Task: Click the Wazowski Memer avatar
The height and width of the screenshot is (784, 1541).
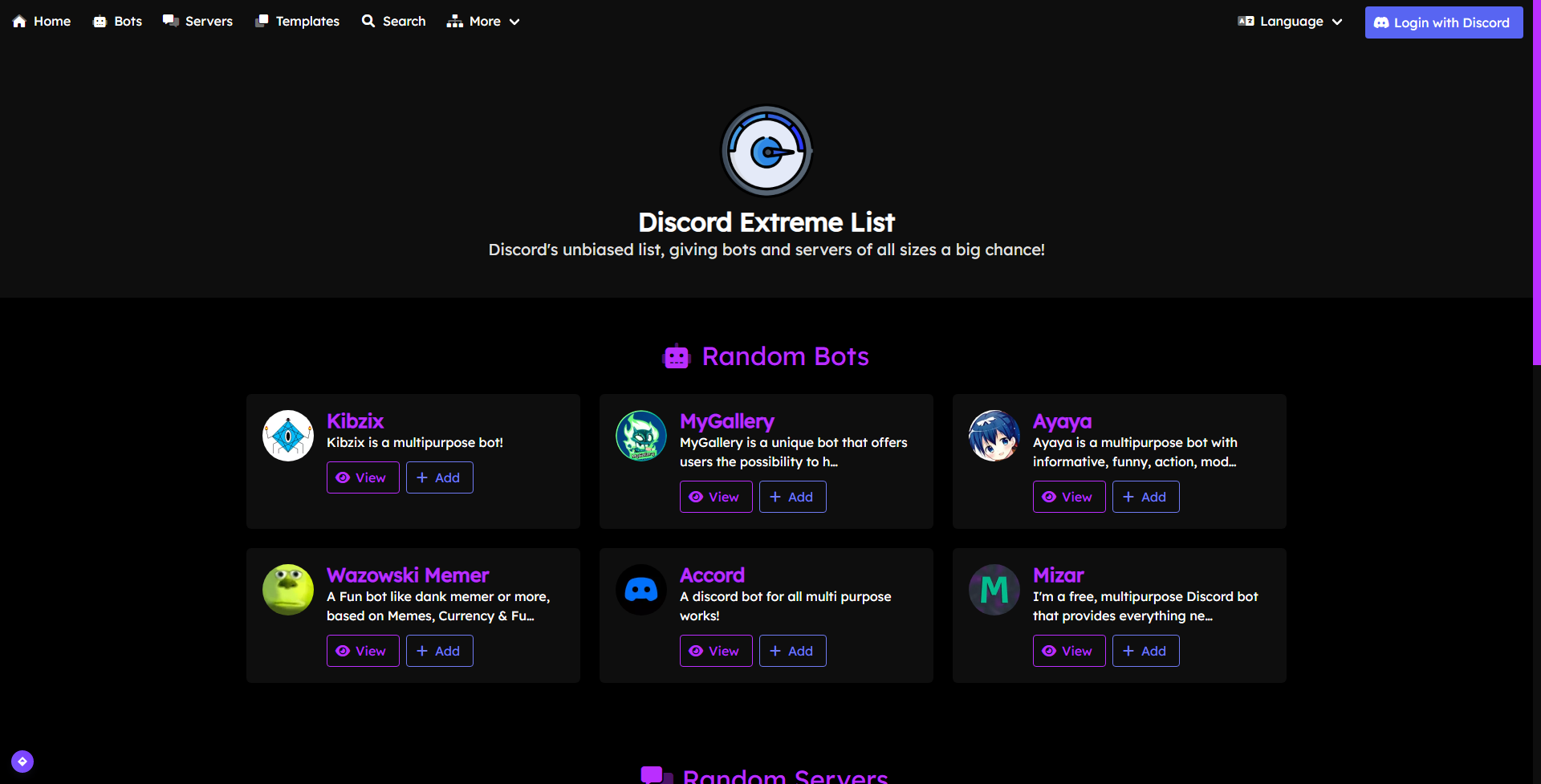Action: click(288, 590)
